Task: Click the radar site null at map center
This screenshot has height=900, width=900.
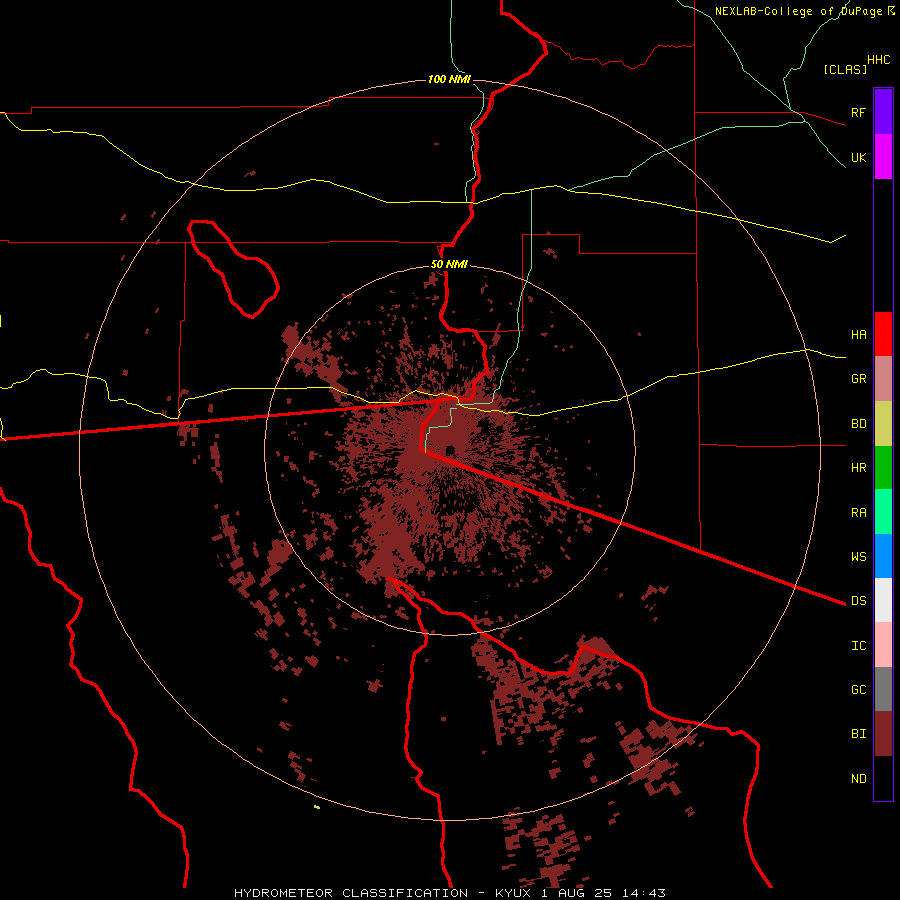Action: 451,449
